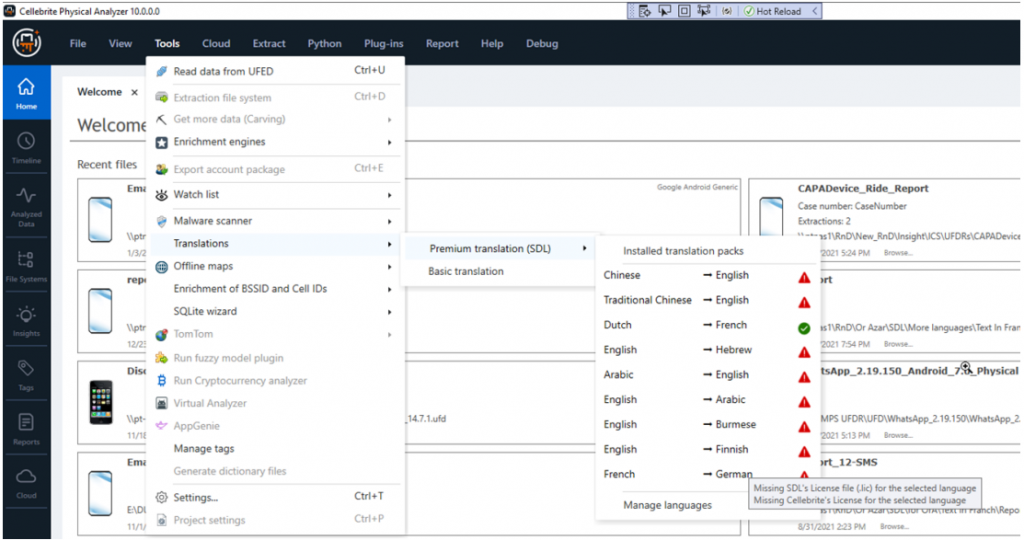Image resolution: width=1024 pixels, height=540 pixels.
Task: Open the View menu
Action: click(120, 44)
